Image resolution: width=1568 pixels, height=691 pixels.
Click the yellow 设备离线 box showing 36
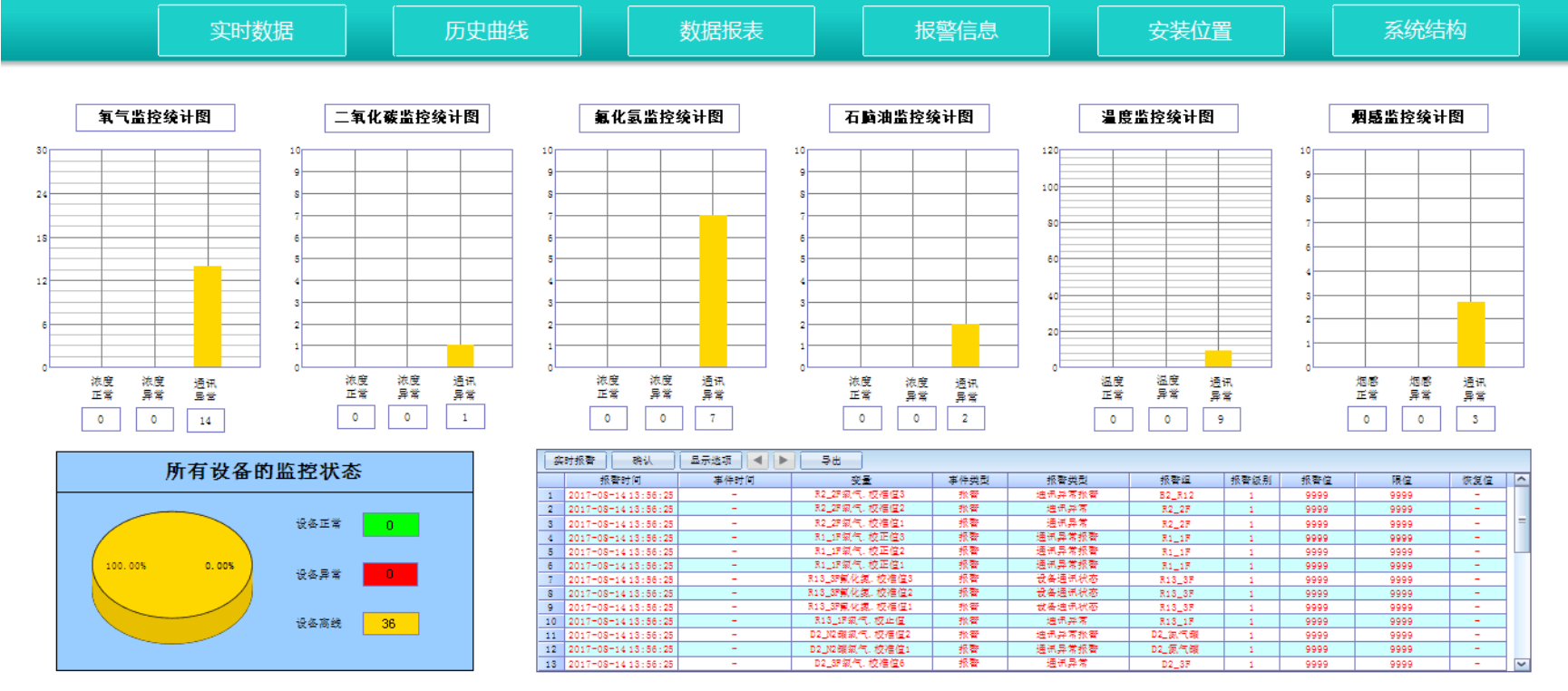point(390,624)
